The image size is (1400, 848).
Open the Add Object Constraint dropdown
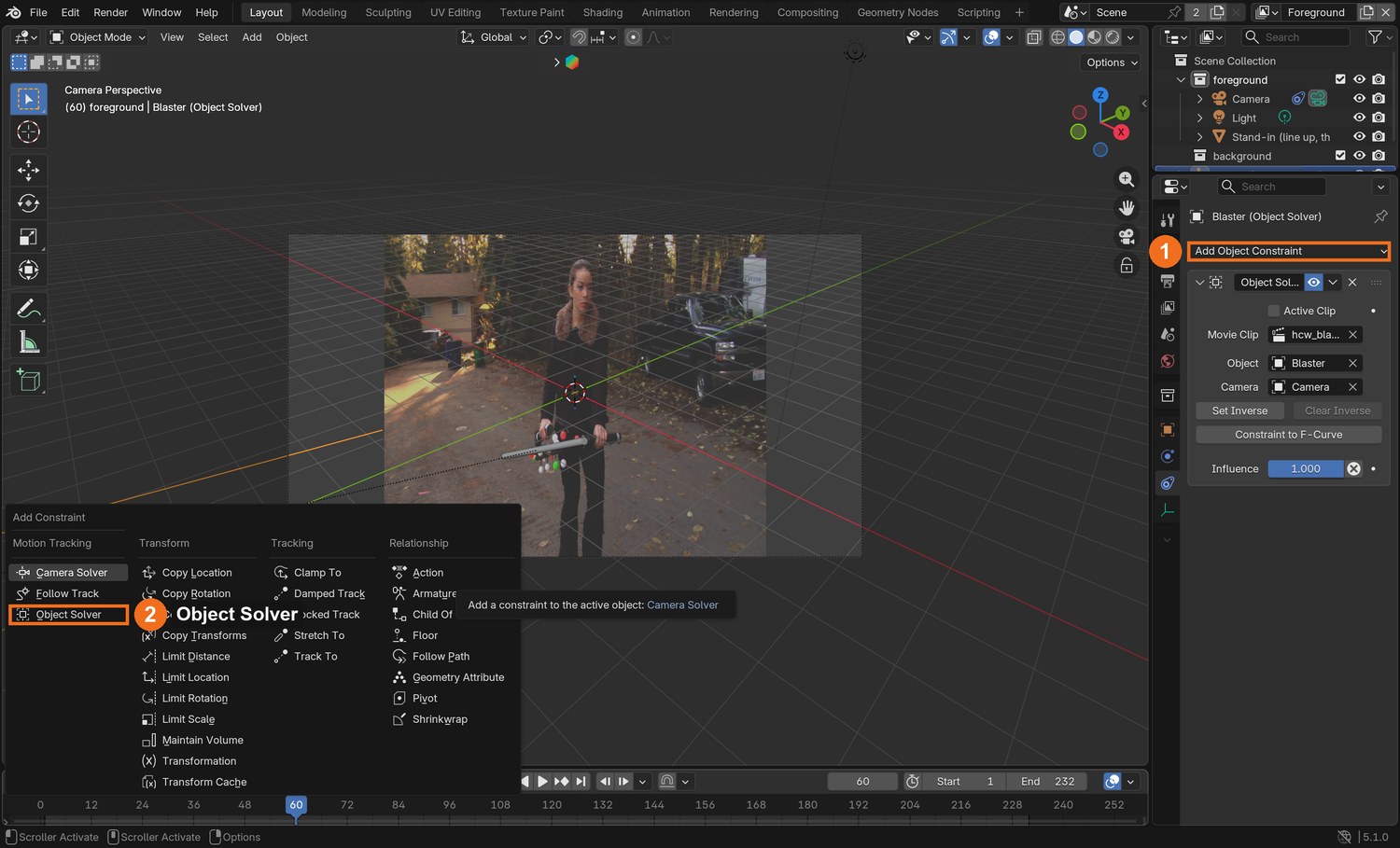1289,251
